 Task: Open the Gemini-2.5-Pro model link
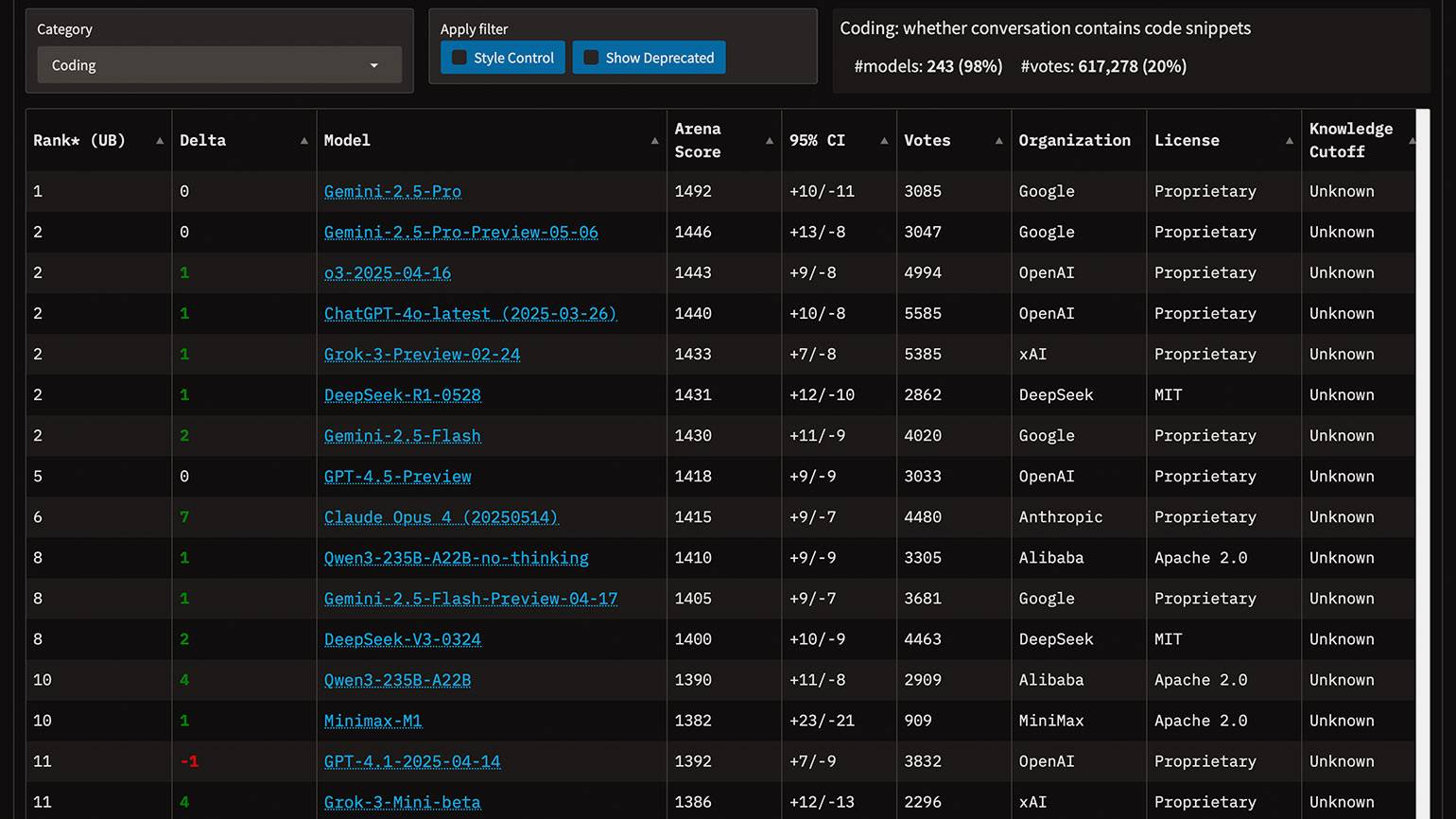392,191
